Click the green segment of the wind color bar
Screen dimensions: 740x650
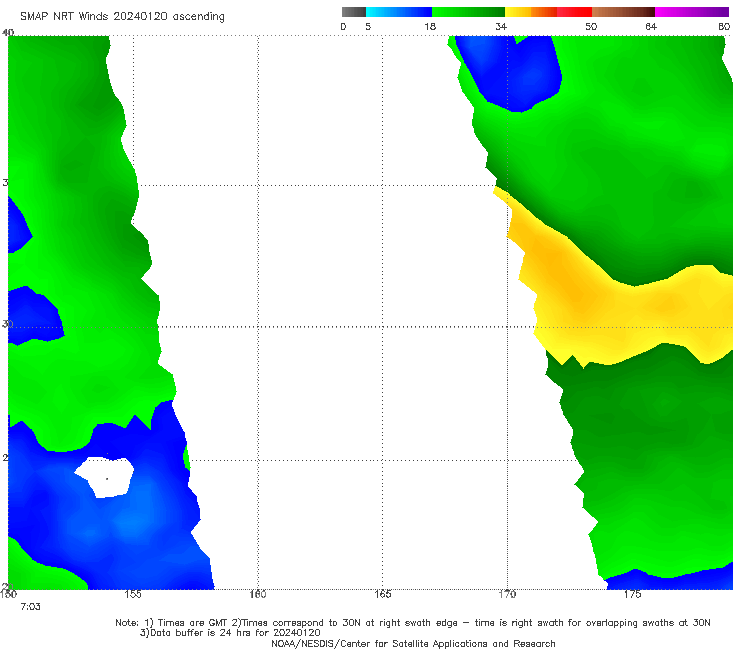[x=468, y=12]
